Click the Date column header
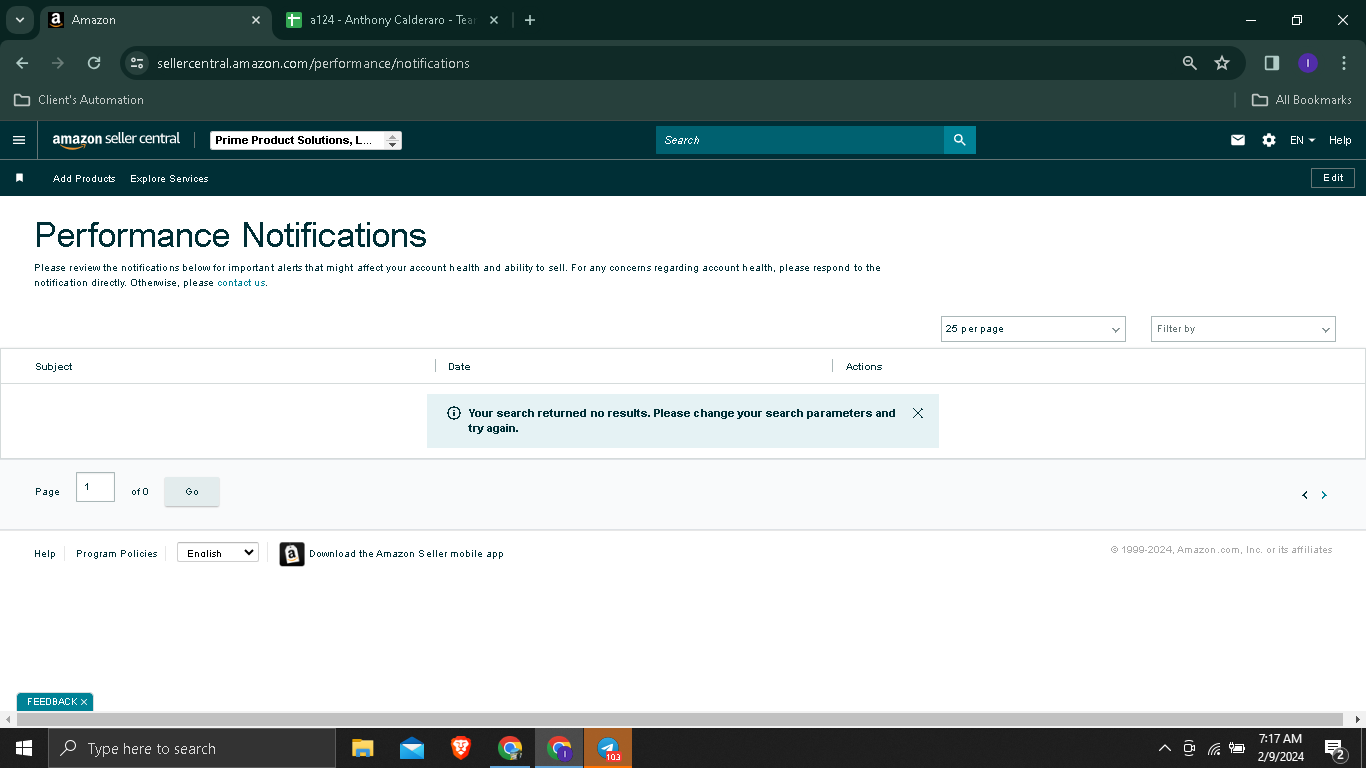Viewport: 1366px width, 768px height. click(x=459, y=367)
